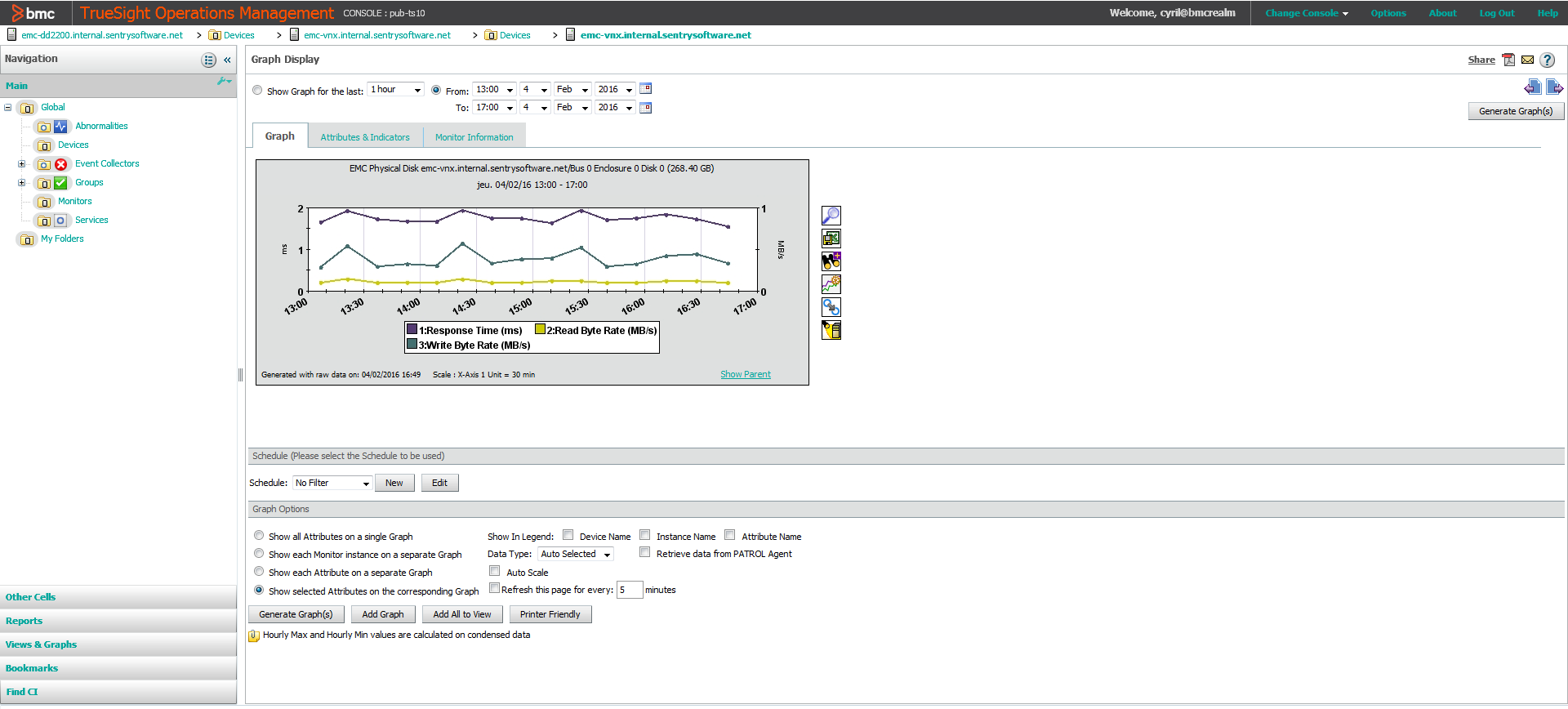Click the blue link chain icon beside the graph
Viewport: 1568px width, 709px height.
pos(831,307)
